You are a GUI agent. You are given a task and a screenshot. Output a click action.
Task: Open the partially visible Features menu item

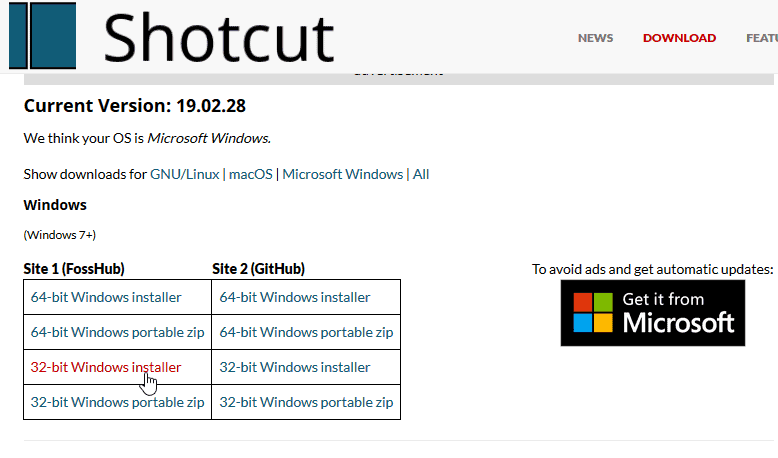pos(762,38)
